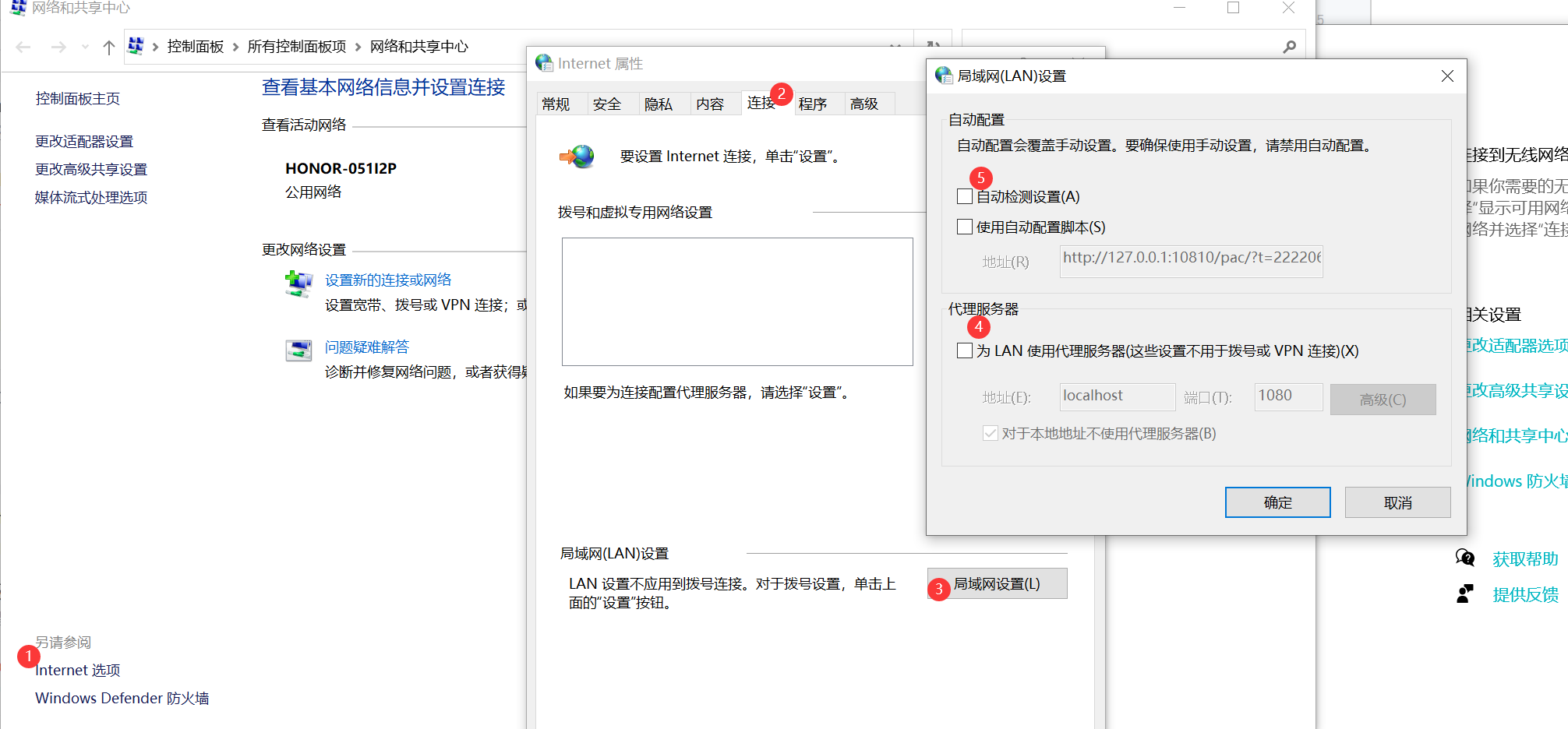
Task: Click the up arrow to go to parent folder
Action: coord(108,46)
